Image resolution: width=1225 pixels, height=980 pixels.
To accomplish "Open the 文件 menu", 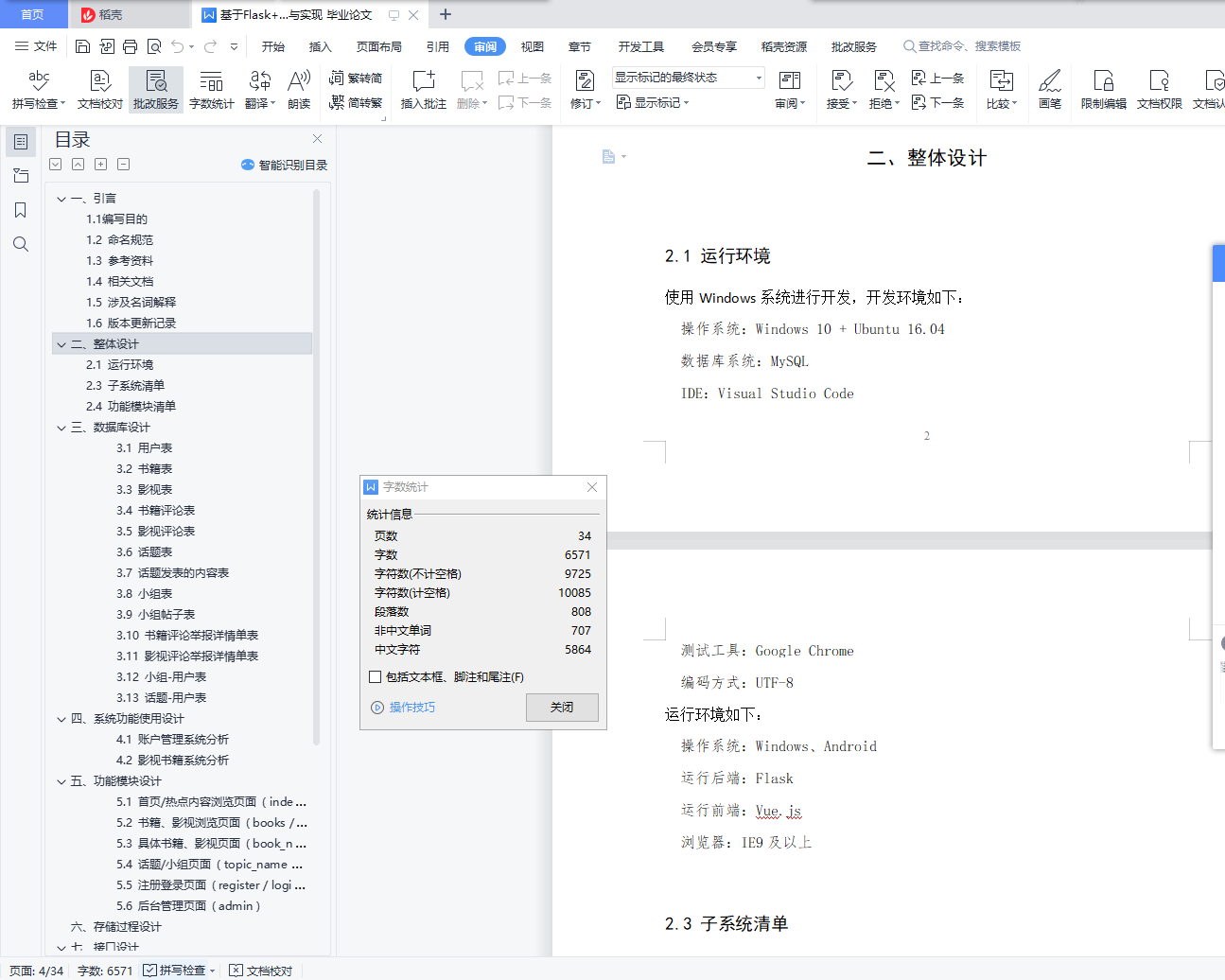I will tap(36, 46).
